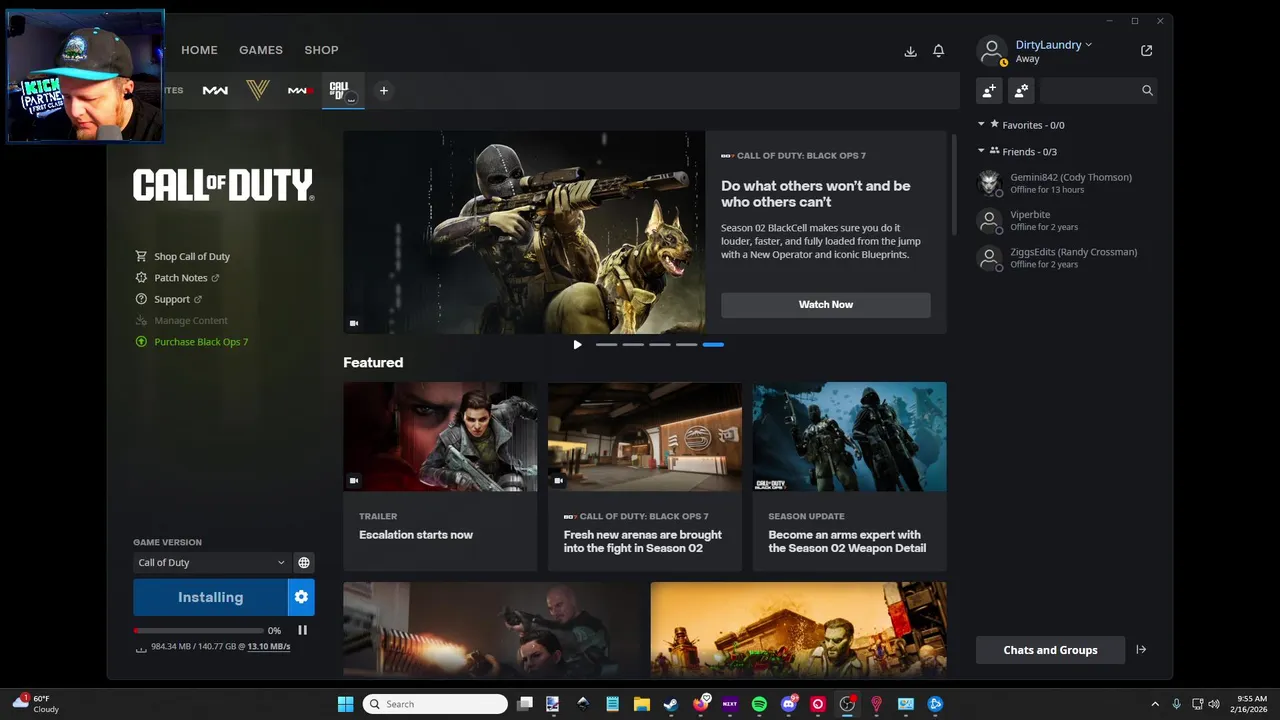This screenshot has height=720, width=1280.
Task: Click the taskbar Search box
Action: [x=435, y=704]
